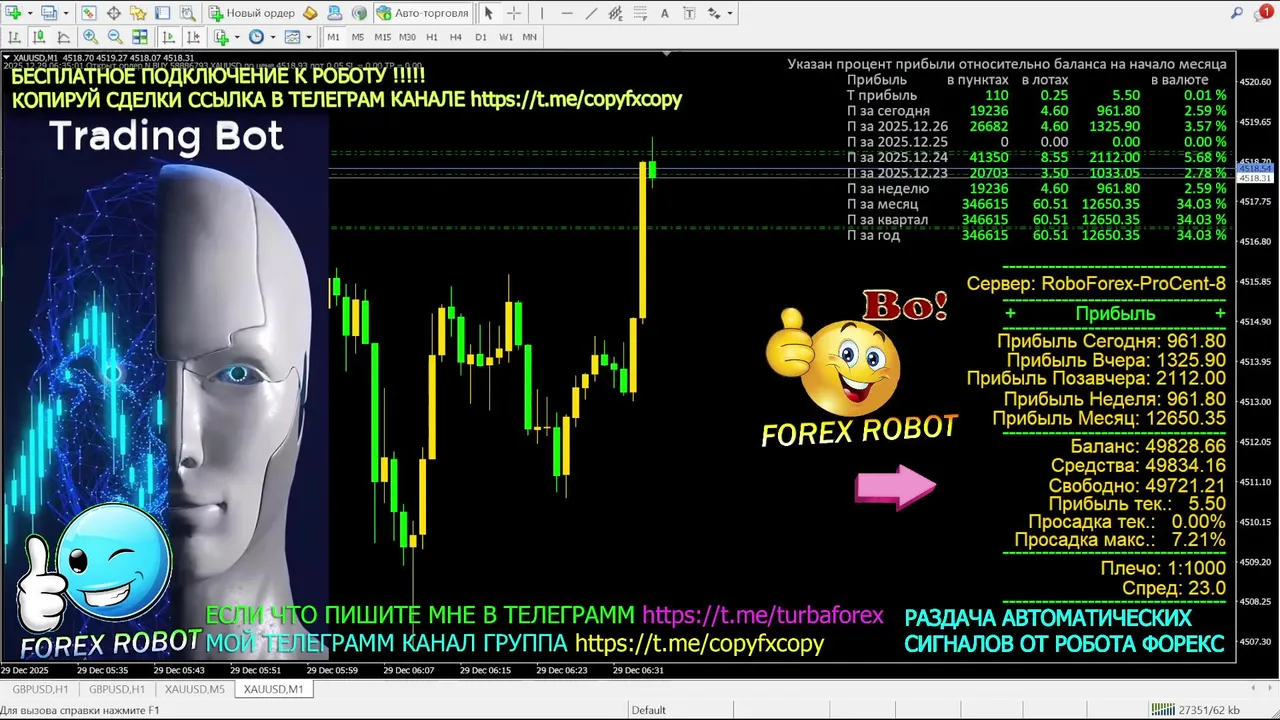Zoom out of the chart
Image resolution: width=1280 pixels, height=720 pixels.
point(115,37)
